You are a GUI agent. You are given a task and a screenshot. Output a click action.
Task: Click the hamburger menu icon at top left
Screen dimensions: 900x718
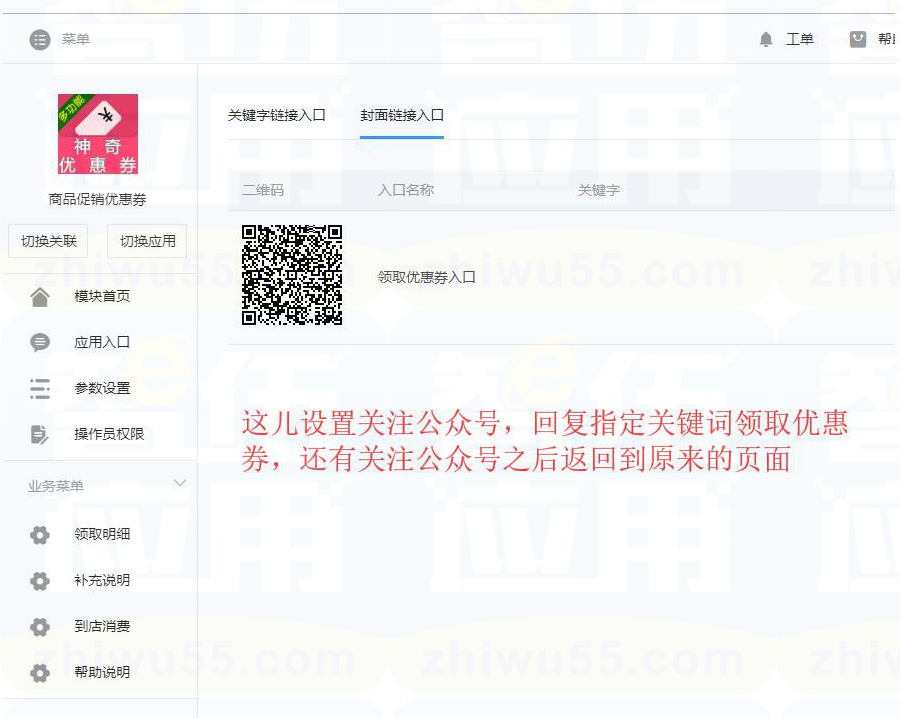coord(40,40)
